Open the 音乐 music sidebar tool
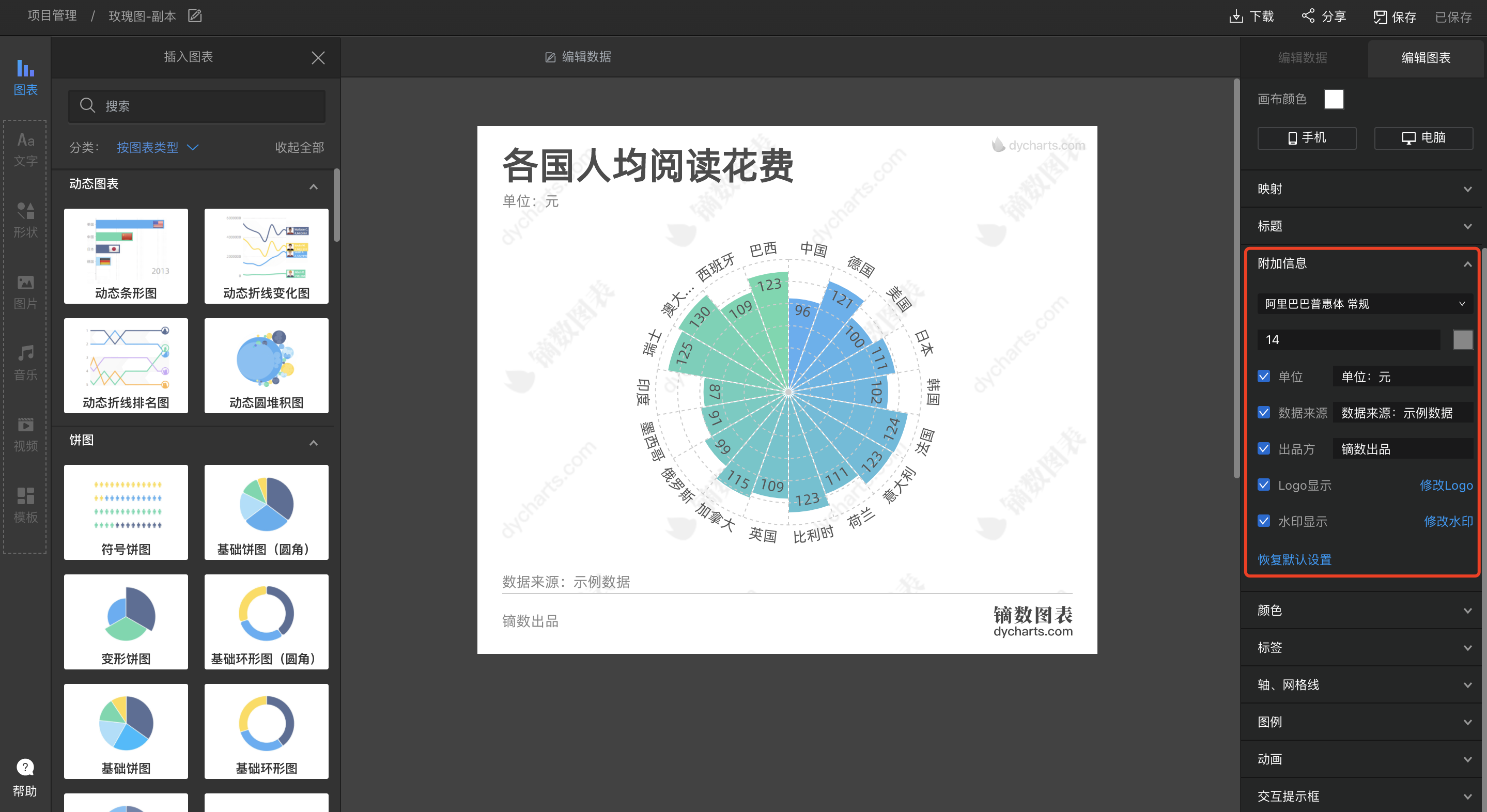This screenshot has height=812, width=1487. (x=25, y=363)
